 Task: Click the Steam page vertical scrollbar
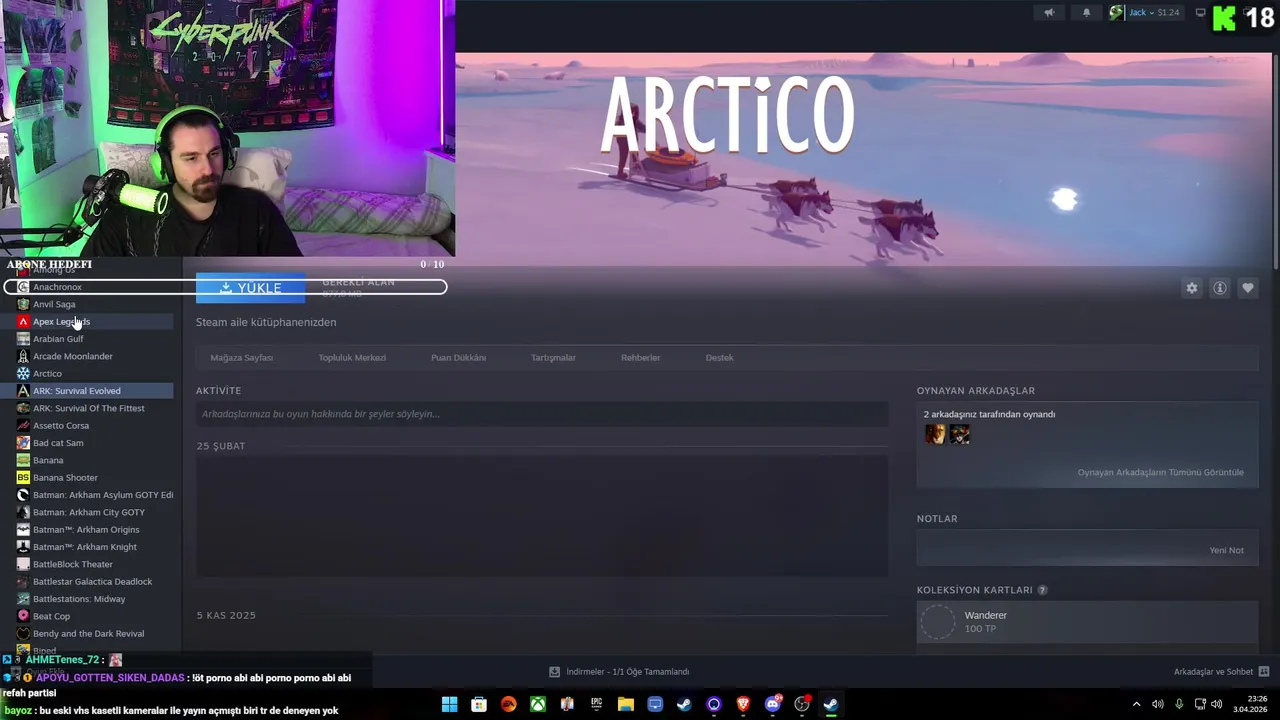point(1275,160)
